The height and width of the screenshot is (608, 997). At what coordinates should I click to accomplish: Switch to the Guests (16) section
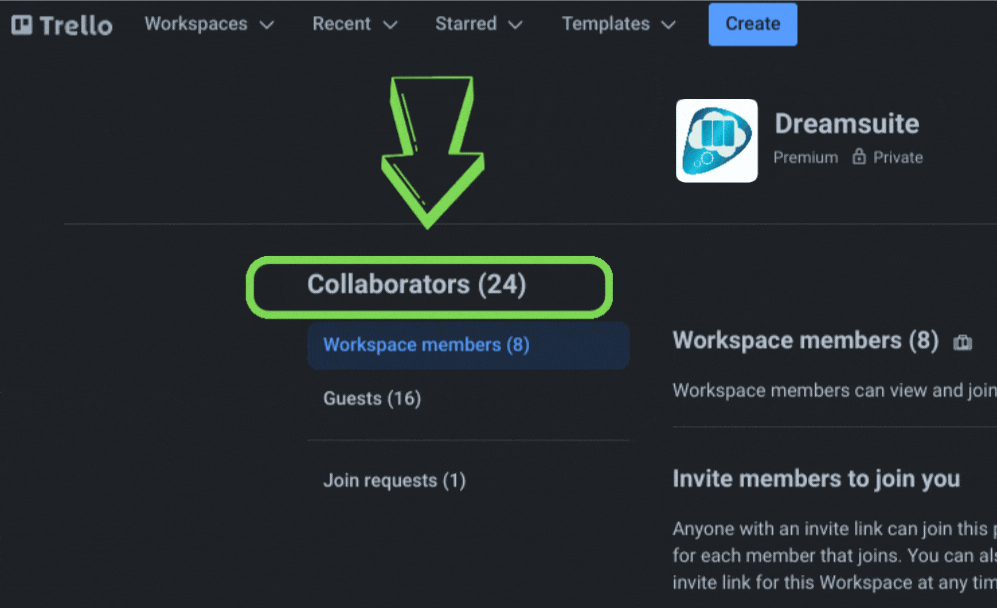pos(372,398)
